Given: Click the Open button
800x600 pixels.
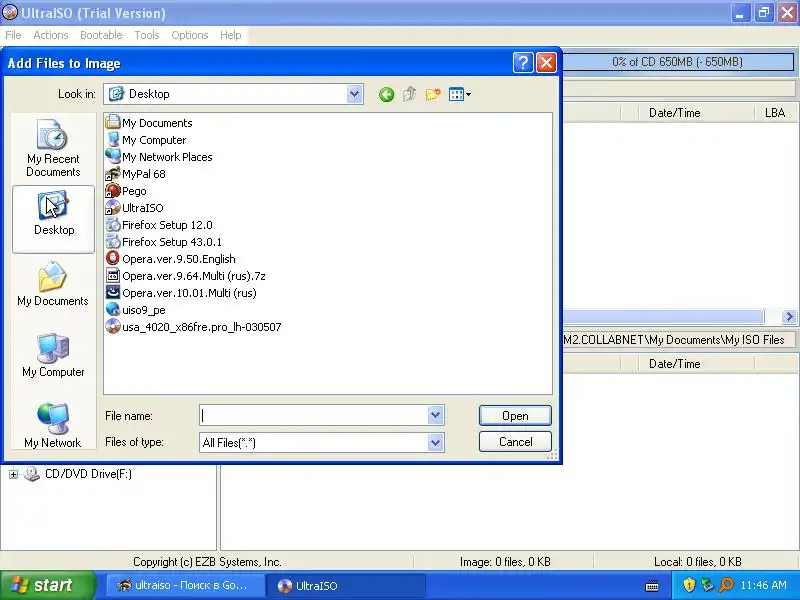Looking at the screenshot, I should point(515,416).
